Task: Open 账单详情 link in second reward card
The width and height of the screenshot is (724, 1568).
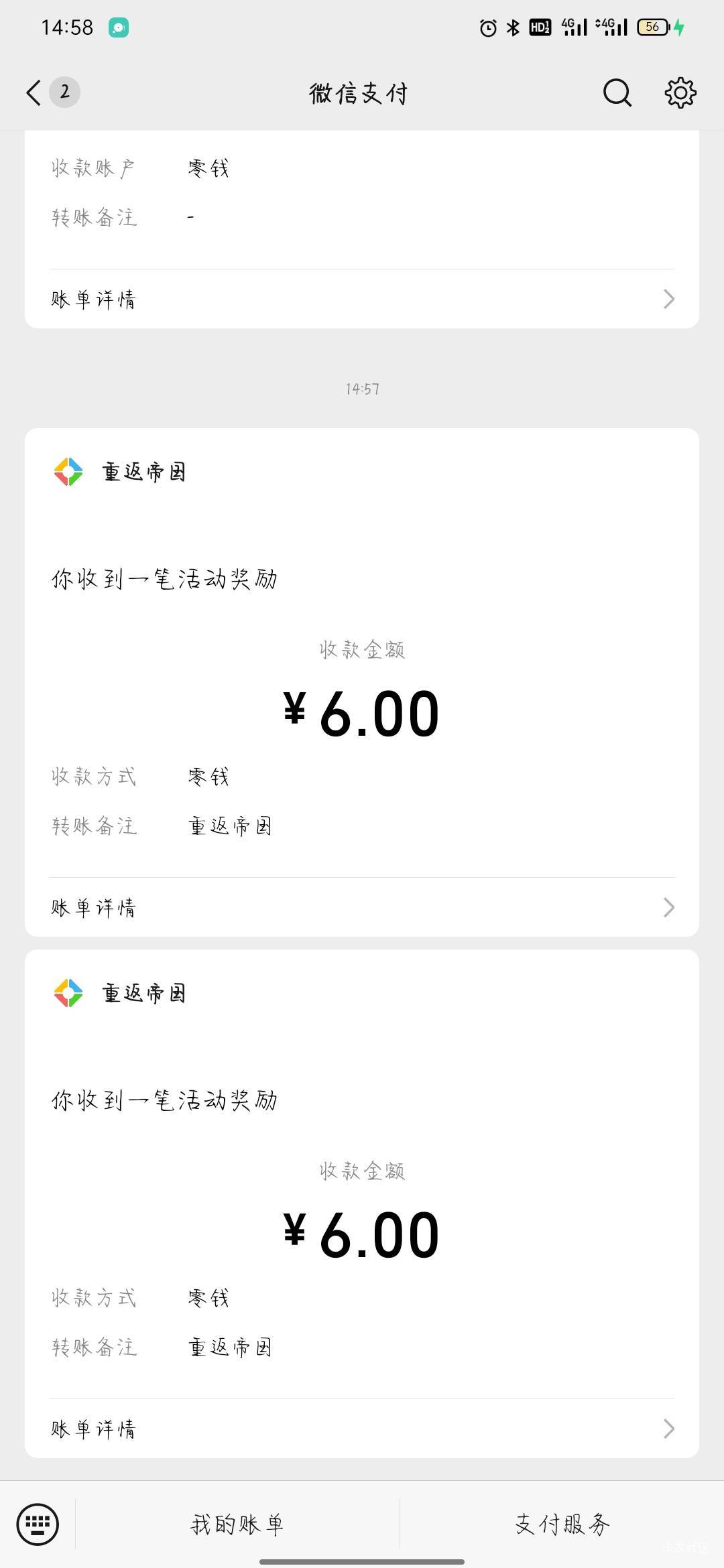Action: pos(94,1429)
